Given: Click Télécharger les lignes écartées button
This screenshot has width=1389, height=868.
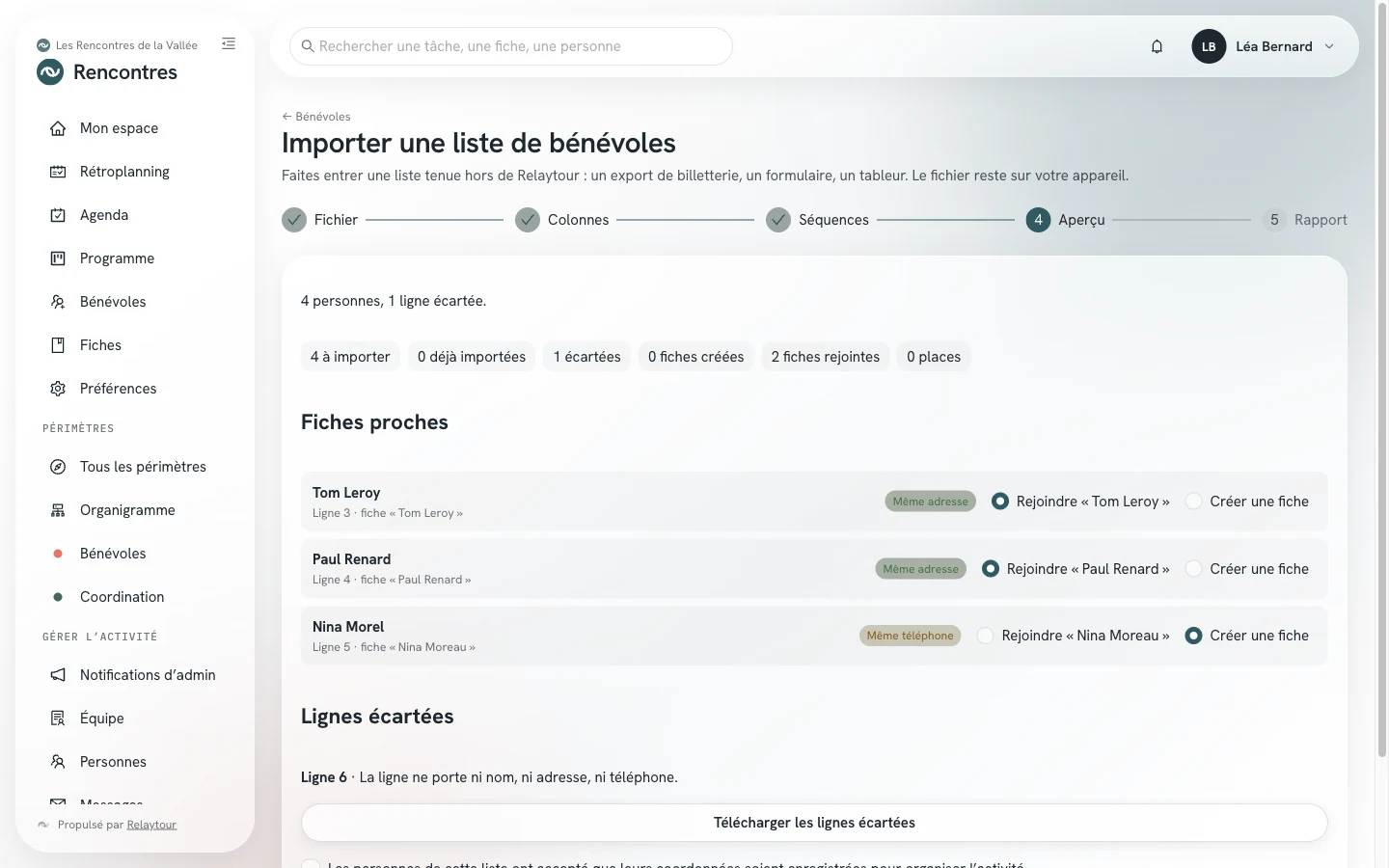Looking at the screenshot, I should [814, 823].
